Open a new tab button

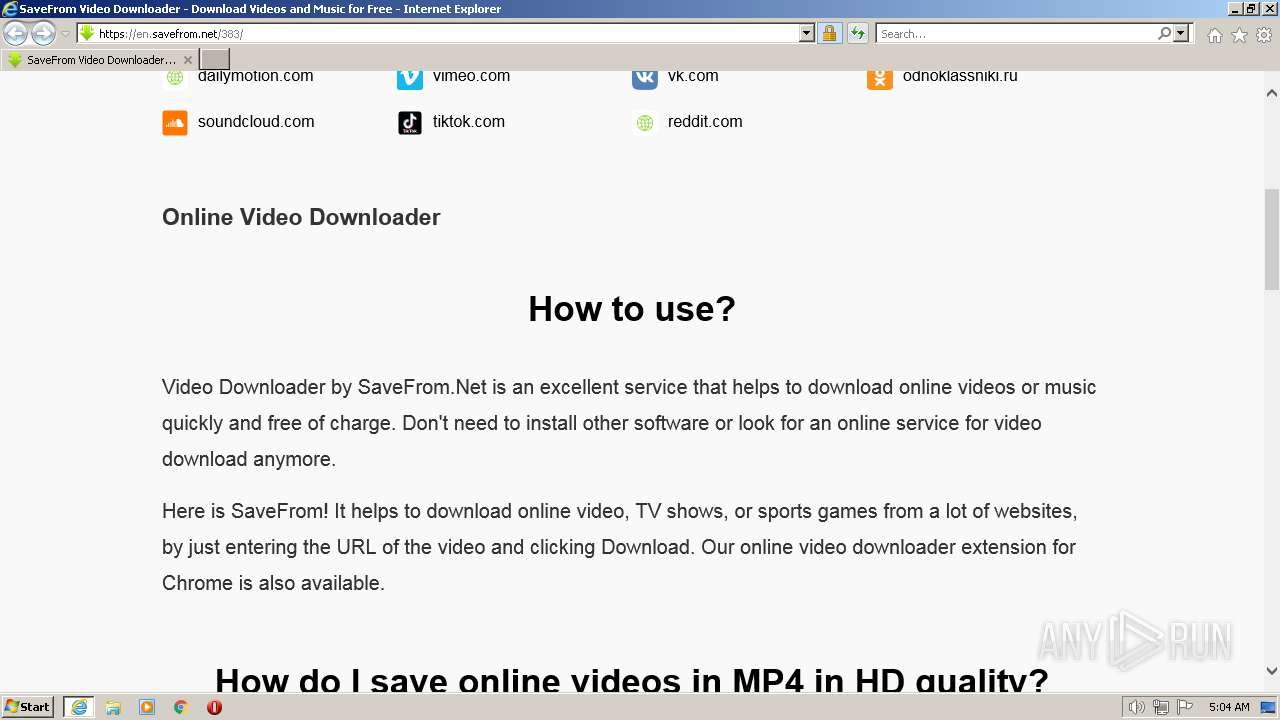coord(215,60)
